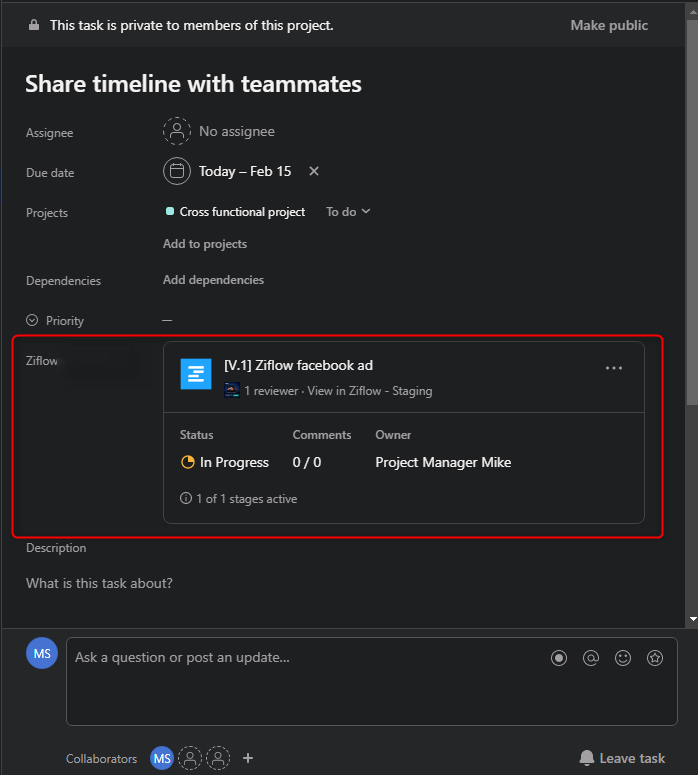Expand the Priority field chevron

32,320
